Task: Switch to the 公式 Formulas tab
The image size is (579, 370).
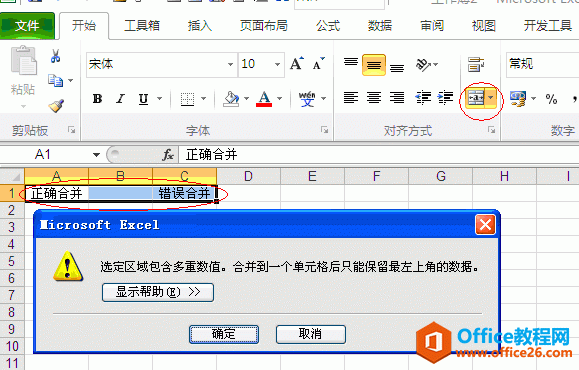Action: click(328, 25)
